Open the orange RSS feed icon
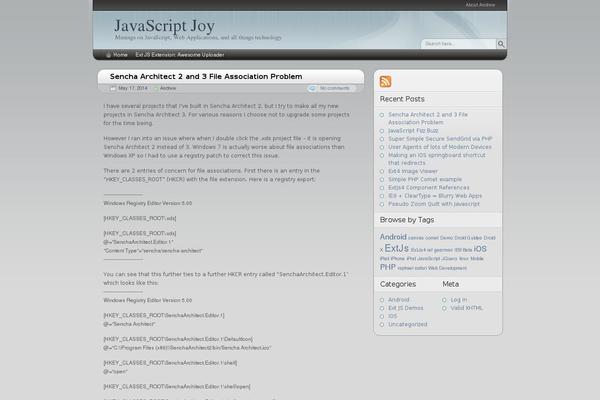Viewport: 600px width, 400px height. click(385, 82)
